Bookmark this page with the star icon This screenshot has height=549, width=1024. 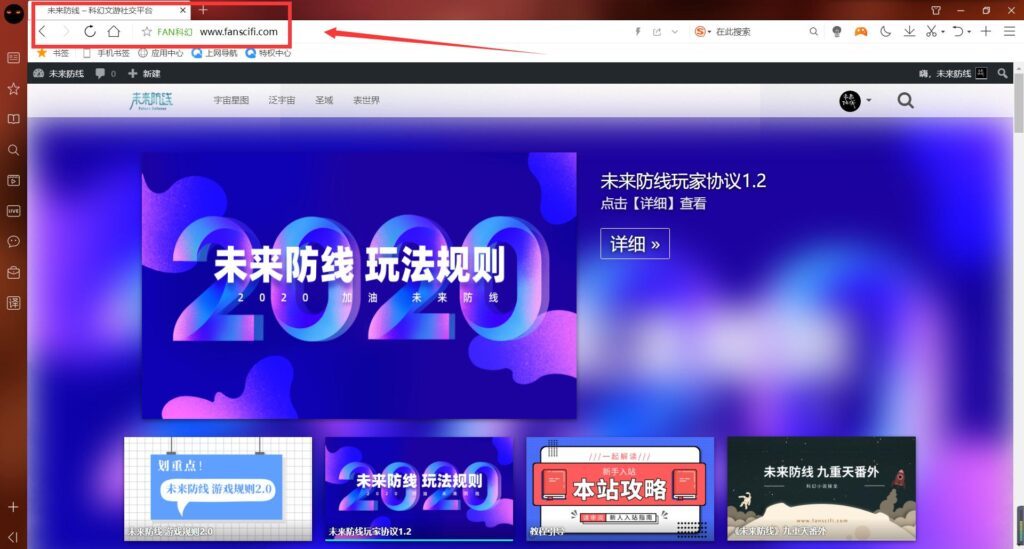point(146,31)
